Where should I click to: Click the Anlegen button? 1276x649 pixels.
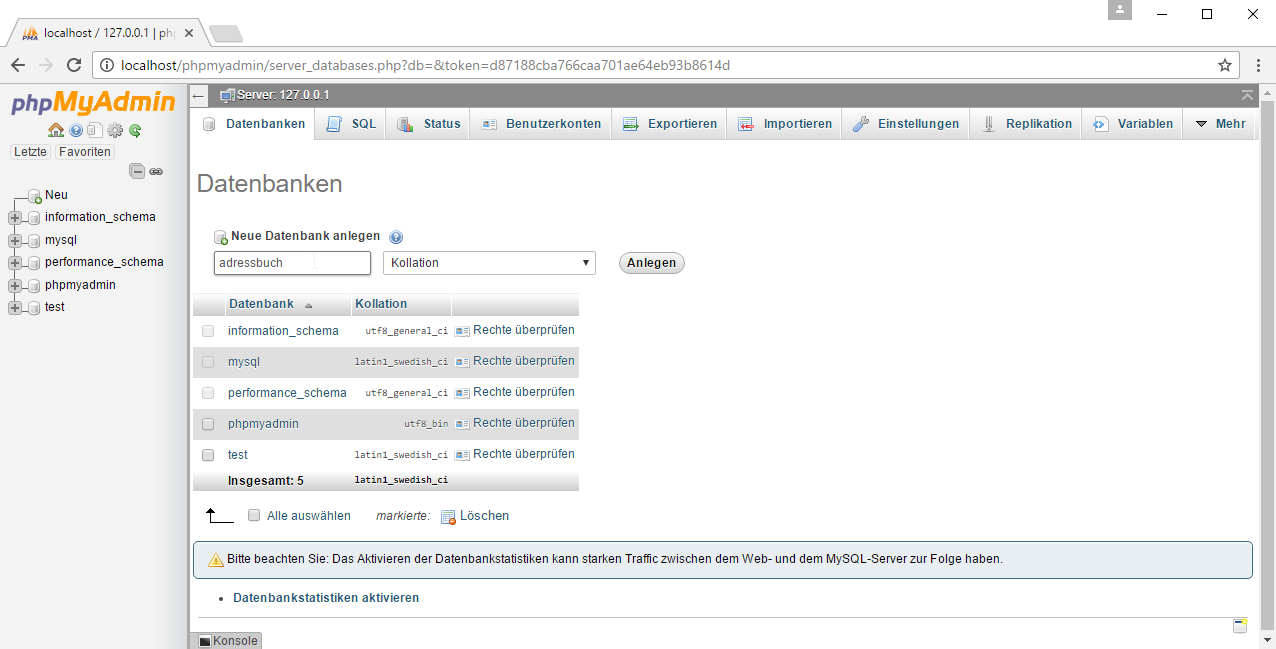[652, 263]
